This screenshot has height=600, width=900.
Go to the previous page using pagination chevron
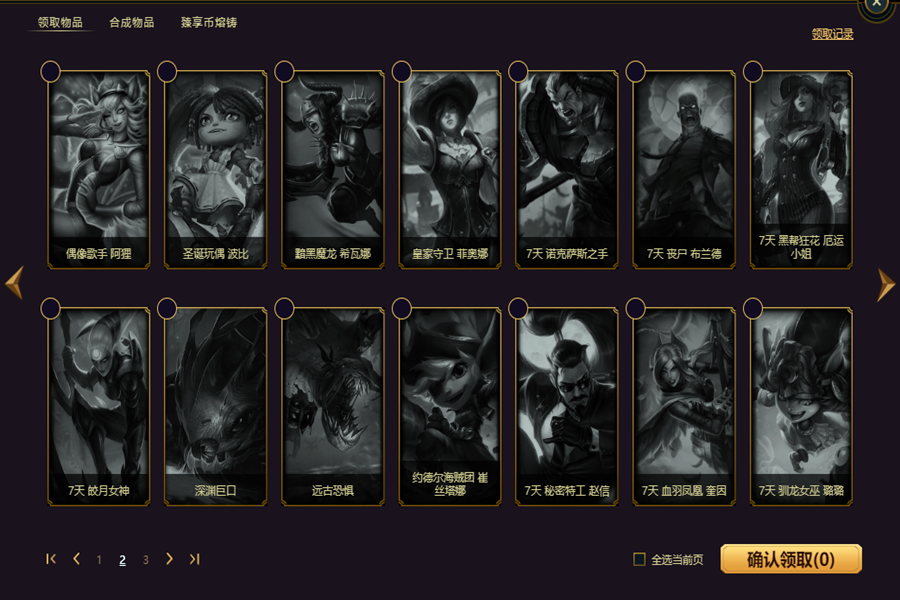[x=76, y=559]
